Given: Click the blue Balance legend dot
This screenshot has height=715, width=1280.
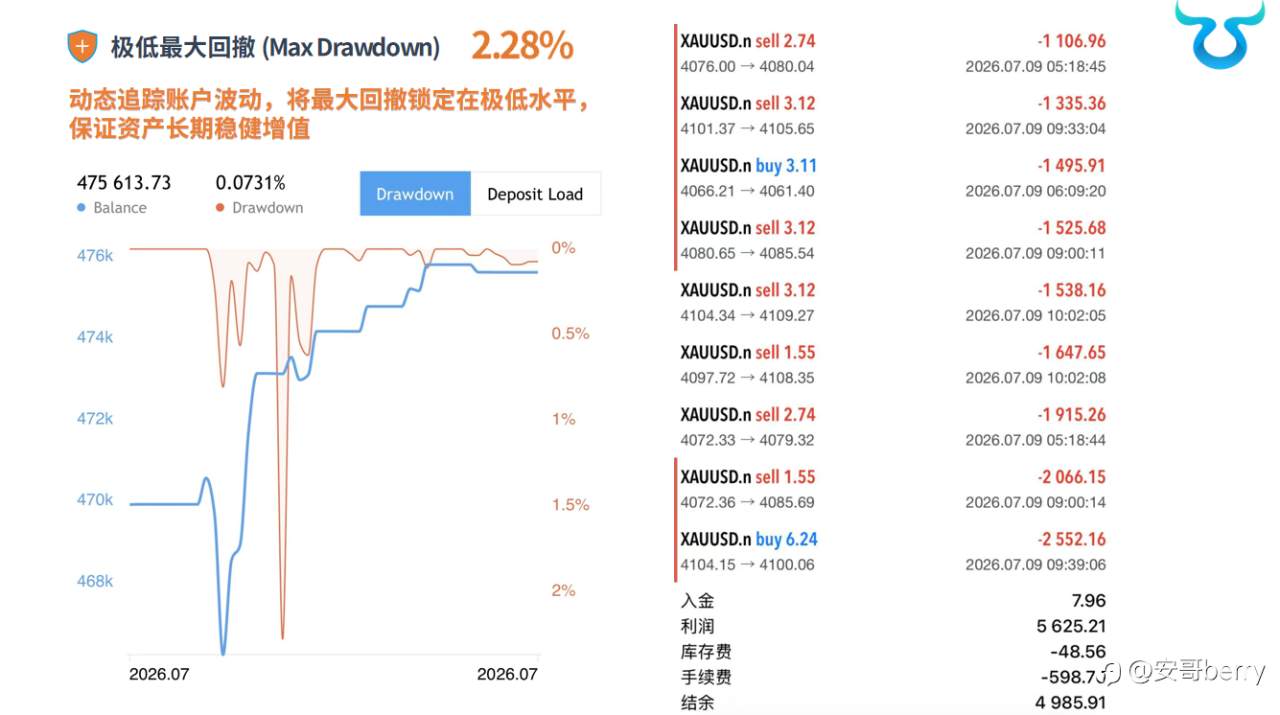Looking at the screenshot, I should tap(82, 208).
